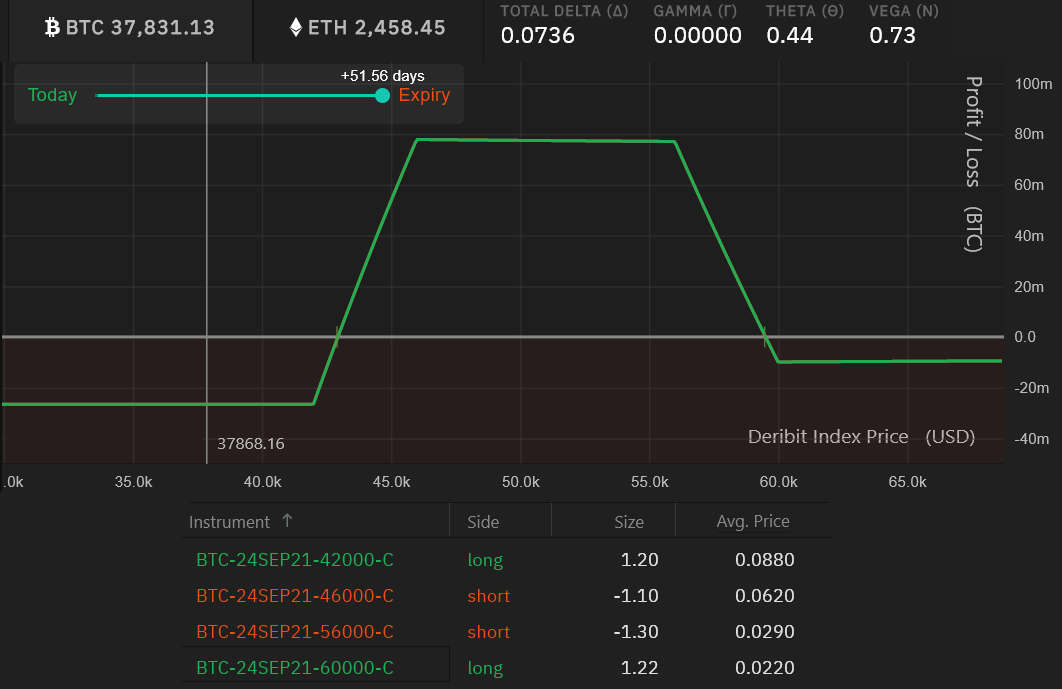1062x689 pixels.
Task: Select the BTC-24SEP21-56000-C row
Action: pyautogui.click(x=295, y=632)
